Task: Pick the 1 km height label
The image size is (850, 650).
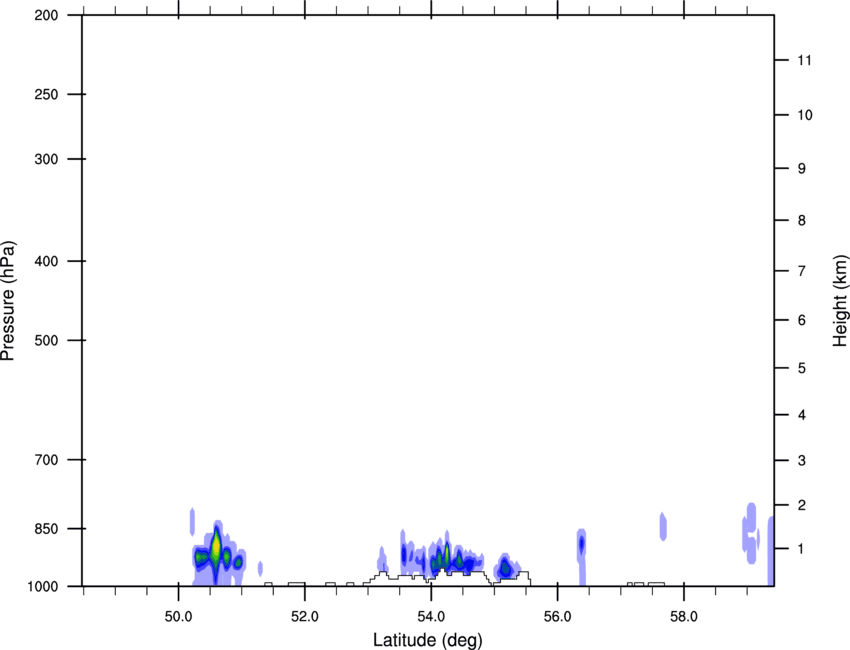Action: [802, 549]
